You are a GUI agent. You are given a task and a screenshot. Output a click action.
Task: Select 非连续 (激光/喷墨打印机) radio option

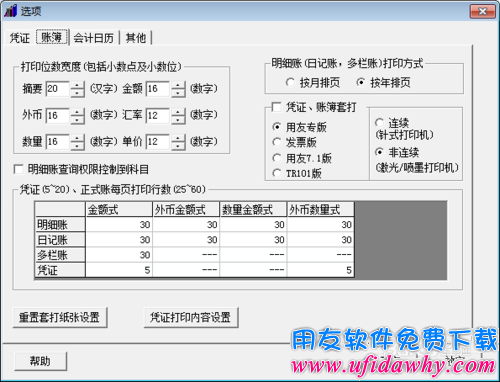tap(379, 152)
